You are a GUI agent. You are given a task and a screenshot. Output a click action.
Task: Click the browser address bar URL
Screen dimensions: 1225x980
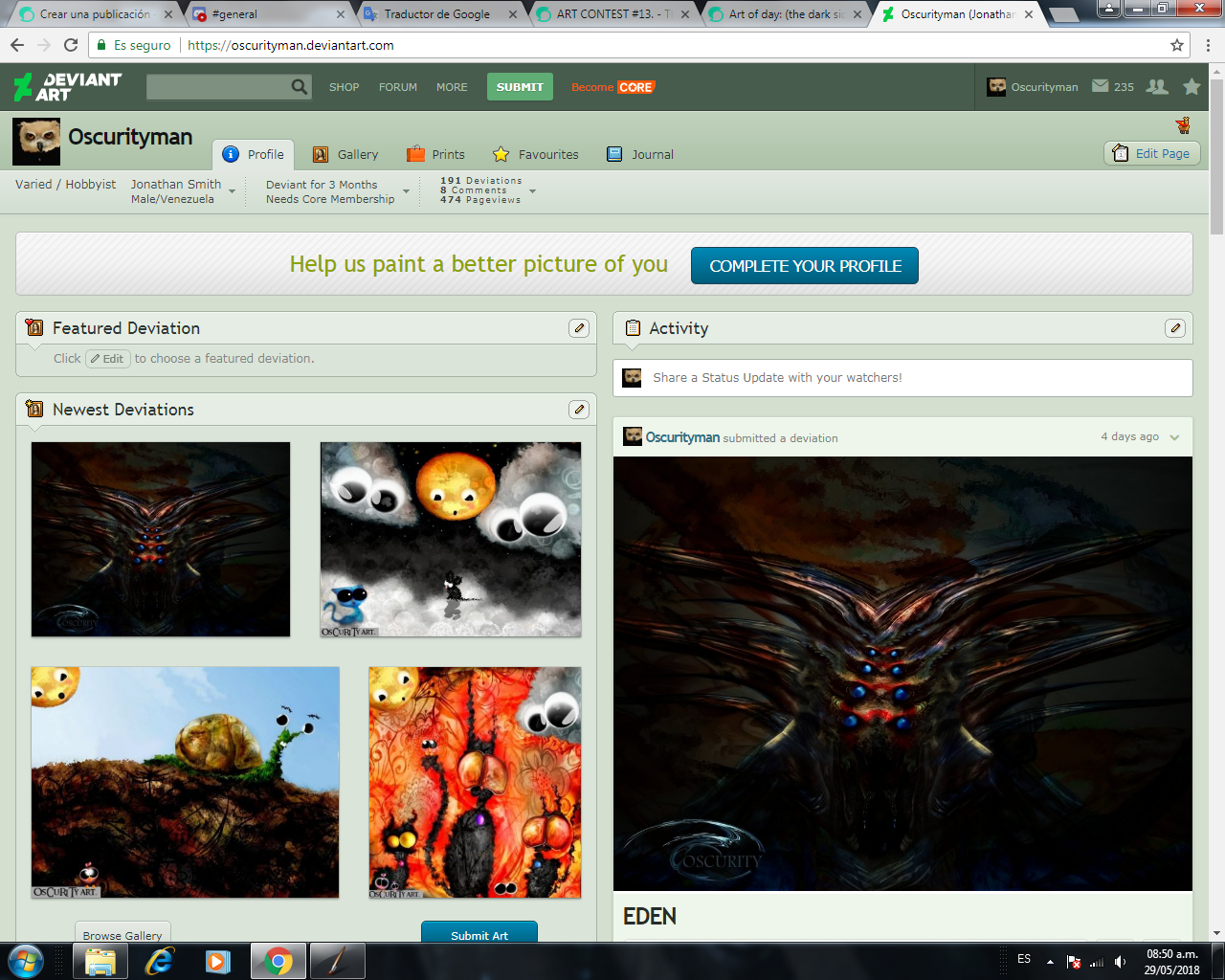coord(291,45)
